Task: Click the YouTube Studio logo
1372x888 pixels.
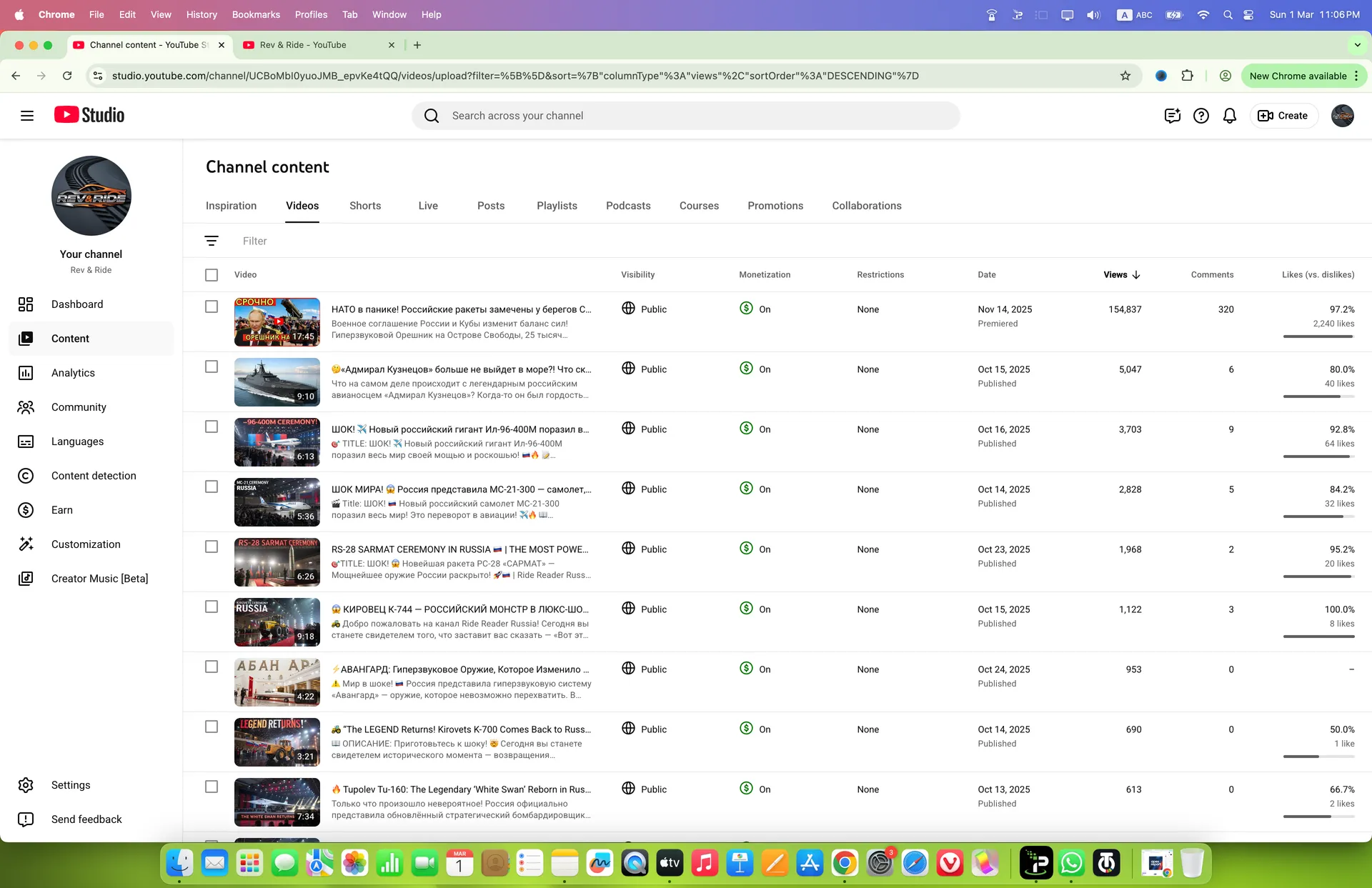Action: 89,115
